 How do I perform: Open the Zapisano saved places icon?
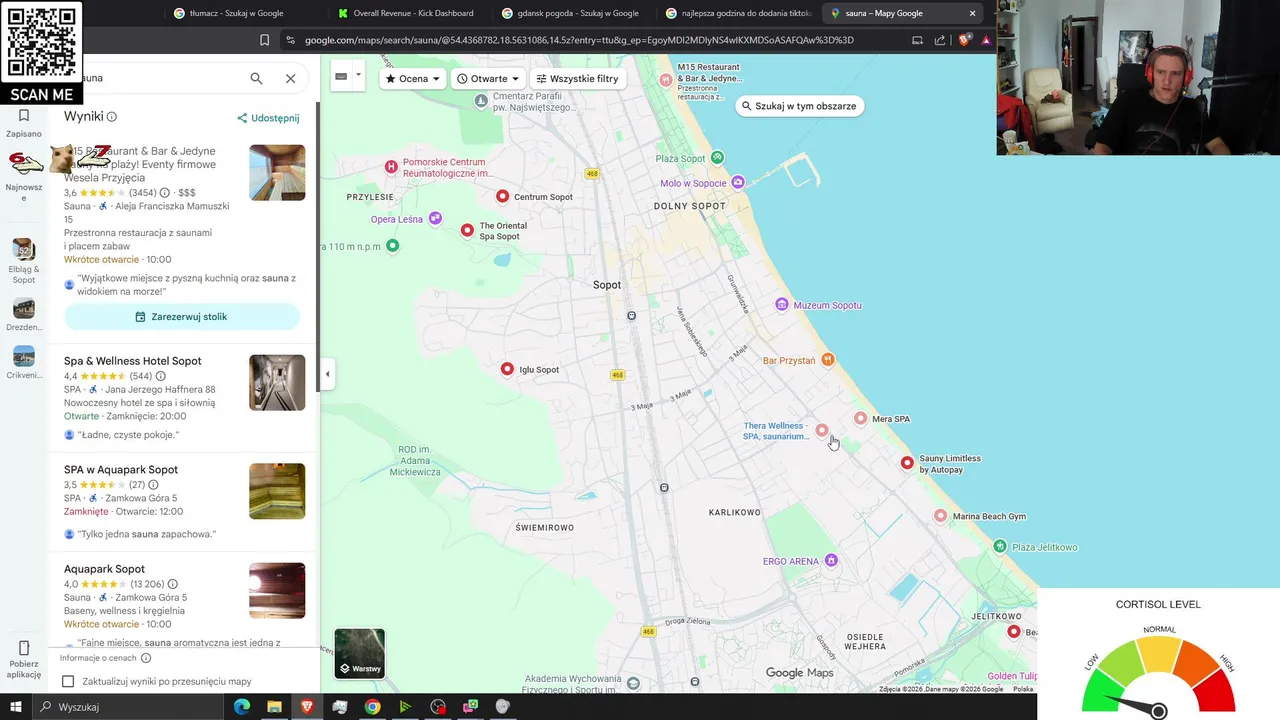tap(24, 116)
